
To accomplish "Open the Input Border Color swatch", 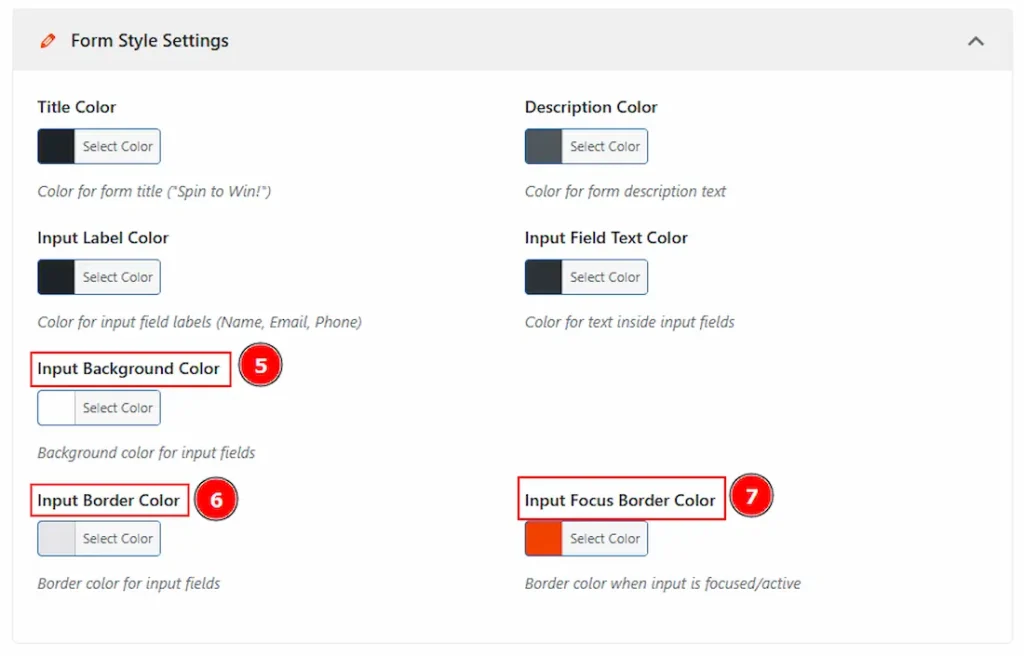I will point(55,538).
